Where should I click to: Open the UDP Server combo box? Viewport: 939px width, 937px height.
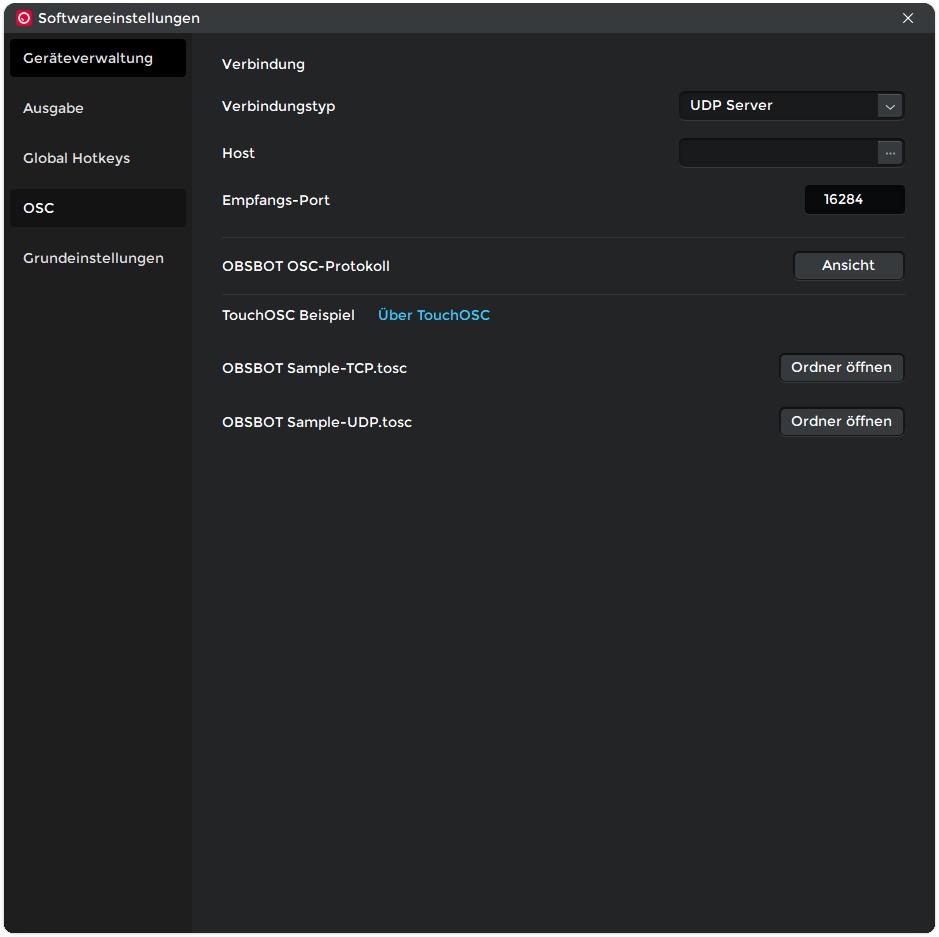(778, 106)
